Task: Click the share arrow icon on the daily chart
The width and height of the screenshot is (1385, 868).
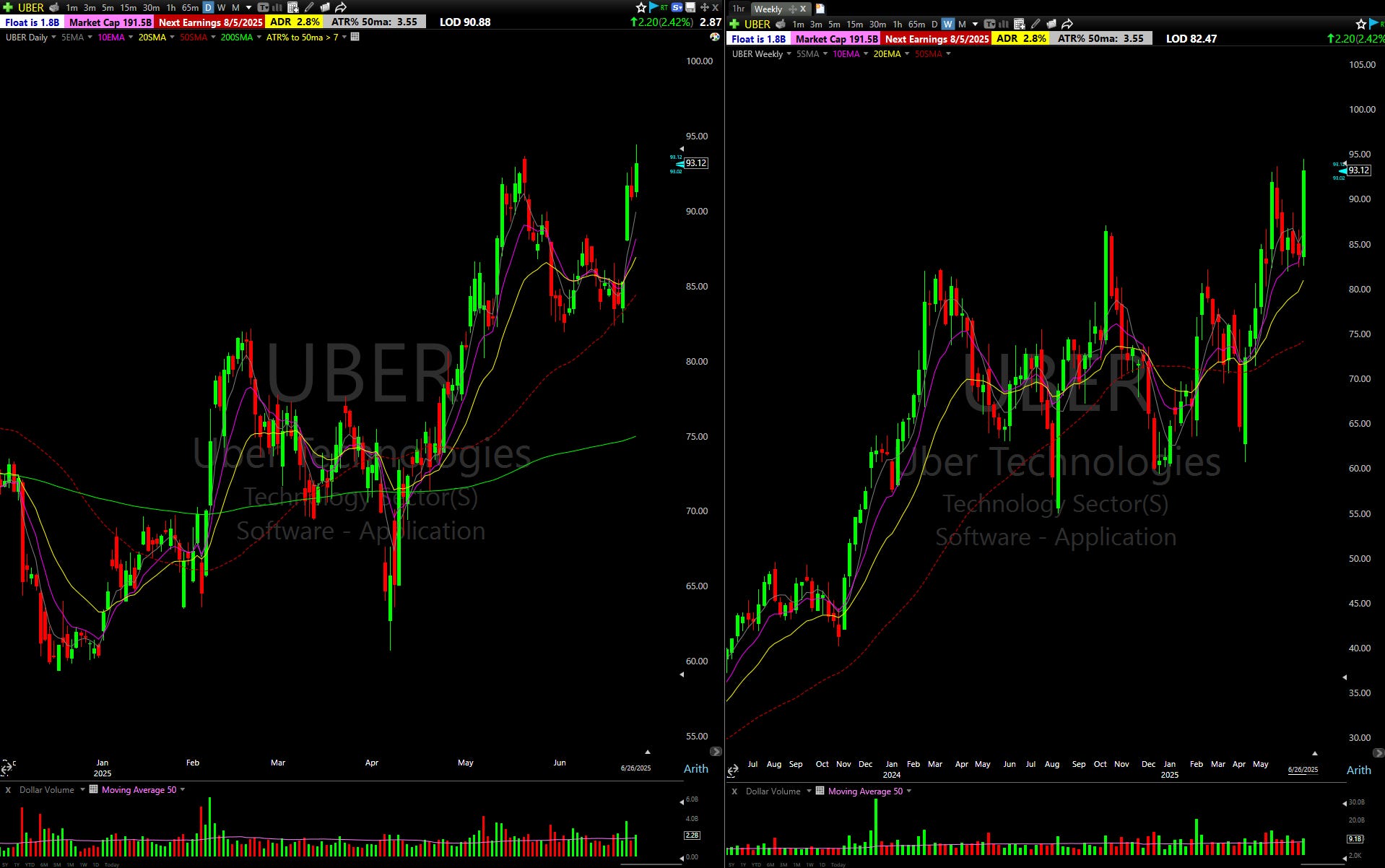Action: pos(341,7)
